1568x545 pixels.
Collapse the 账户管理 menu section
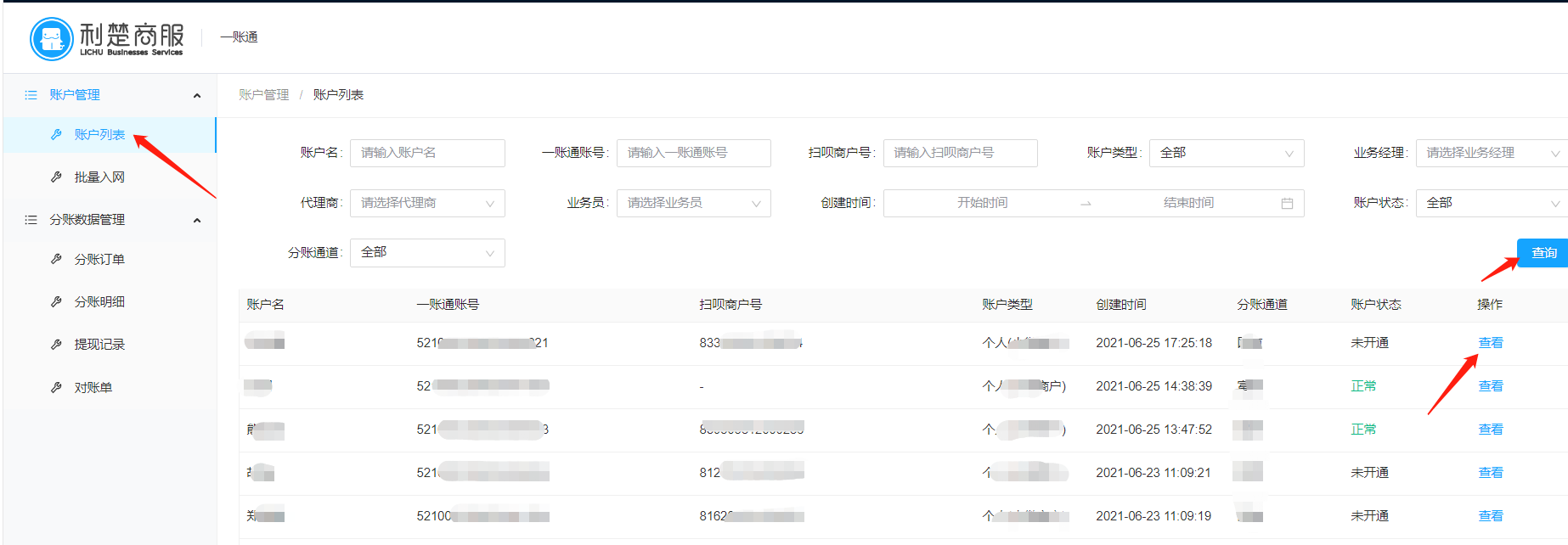point(197,95)
